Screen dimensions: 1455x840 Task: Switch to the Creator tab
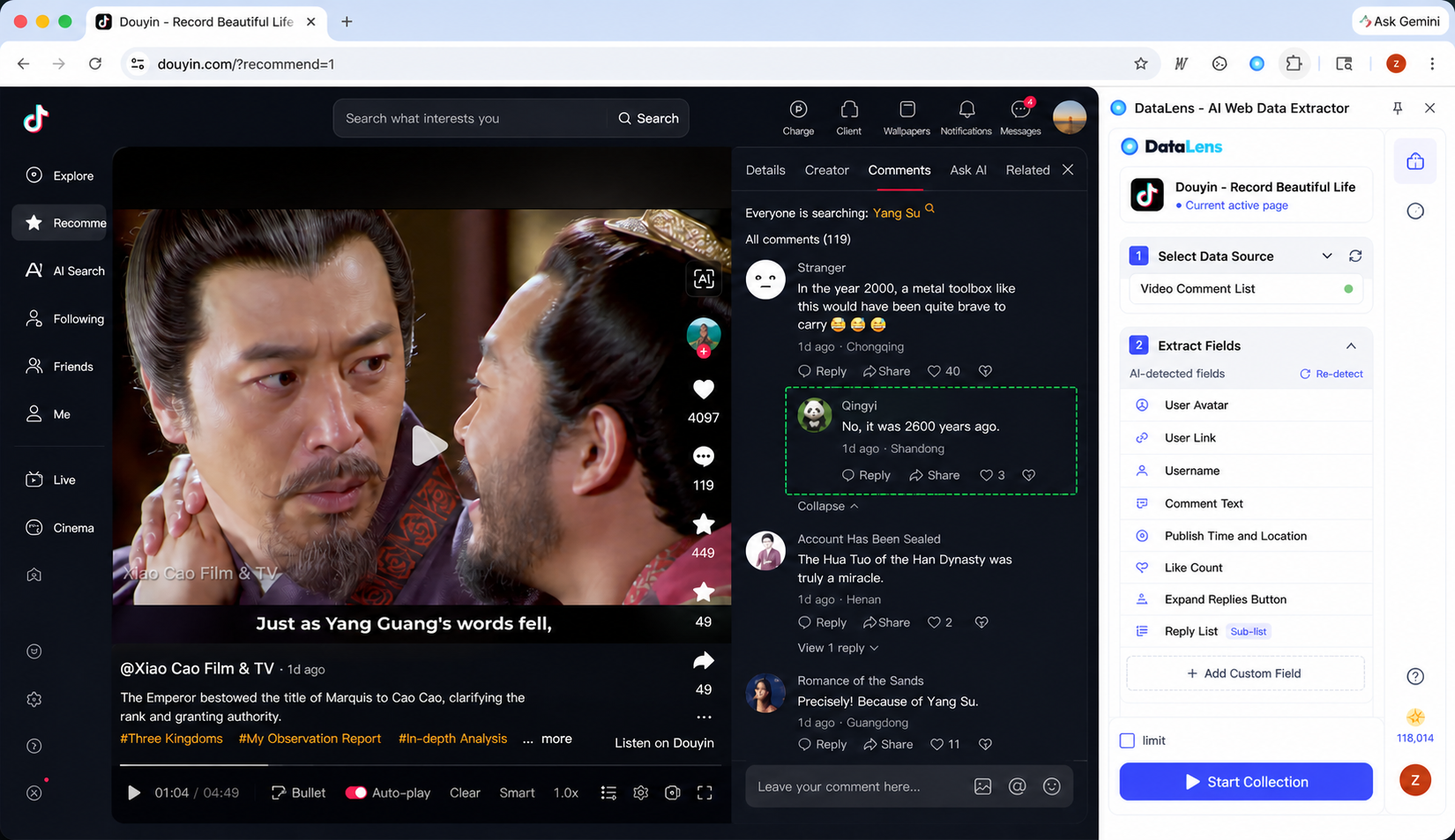tap(827, 170)
